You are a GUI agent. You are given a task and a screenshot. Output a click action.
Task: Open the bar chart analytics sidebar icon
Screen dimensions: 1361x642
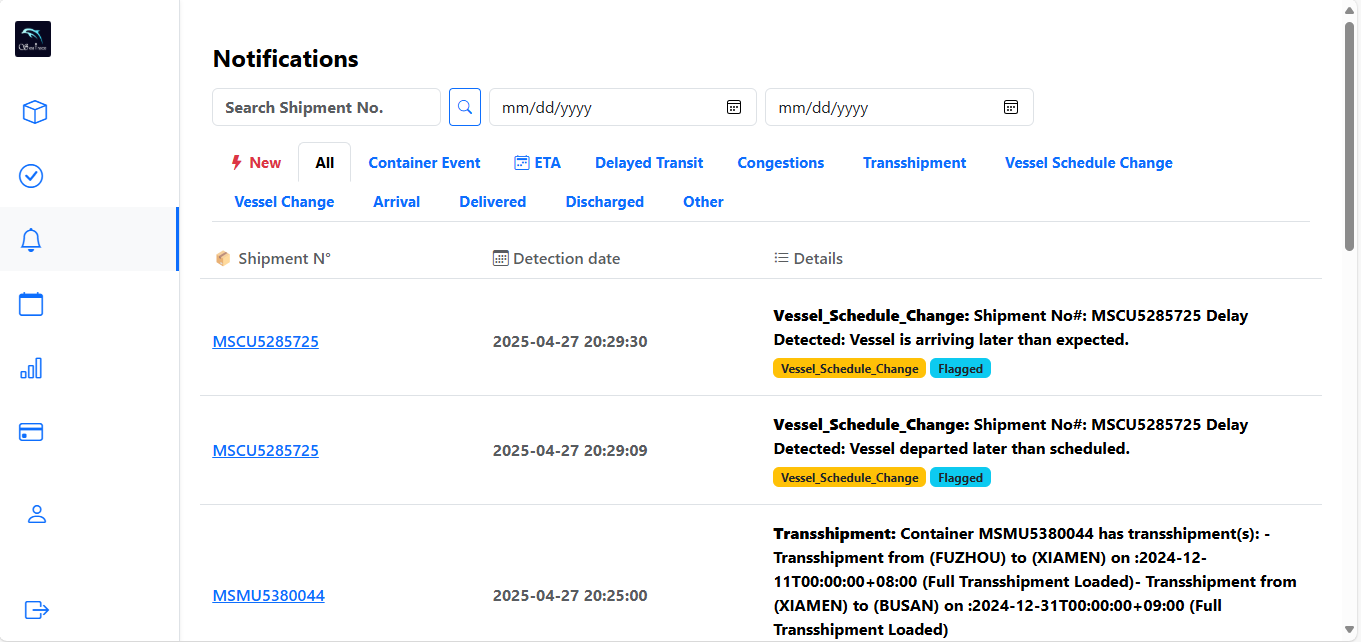31,368
